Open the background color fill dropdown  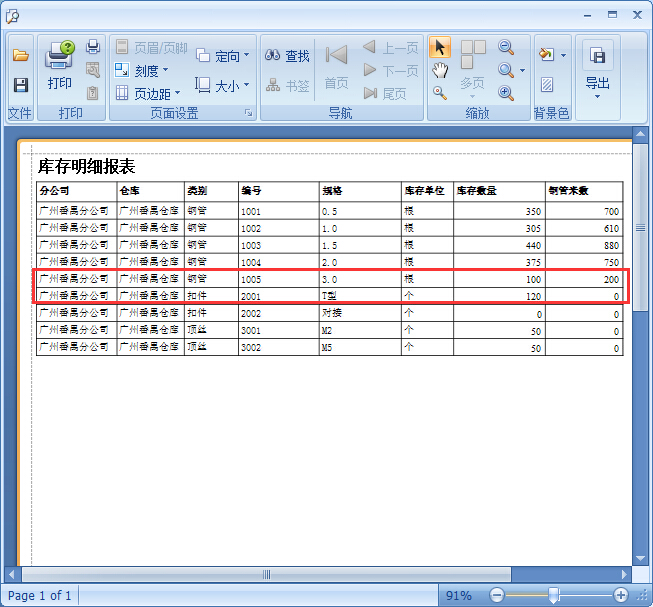[551, 55]
